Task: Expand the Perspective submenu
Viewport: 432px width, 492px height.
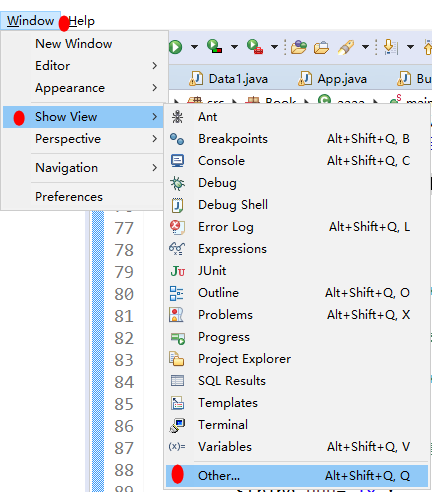Action: 83,139
